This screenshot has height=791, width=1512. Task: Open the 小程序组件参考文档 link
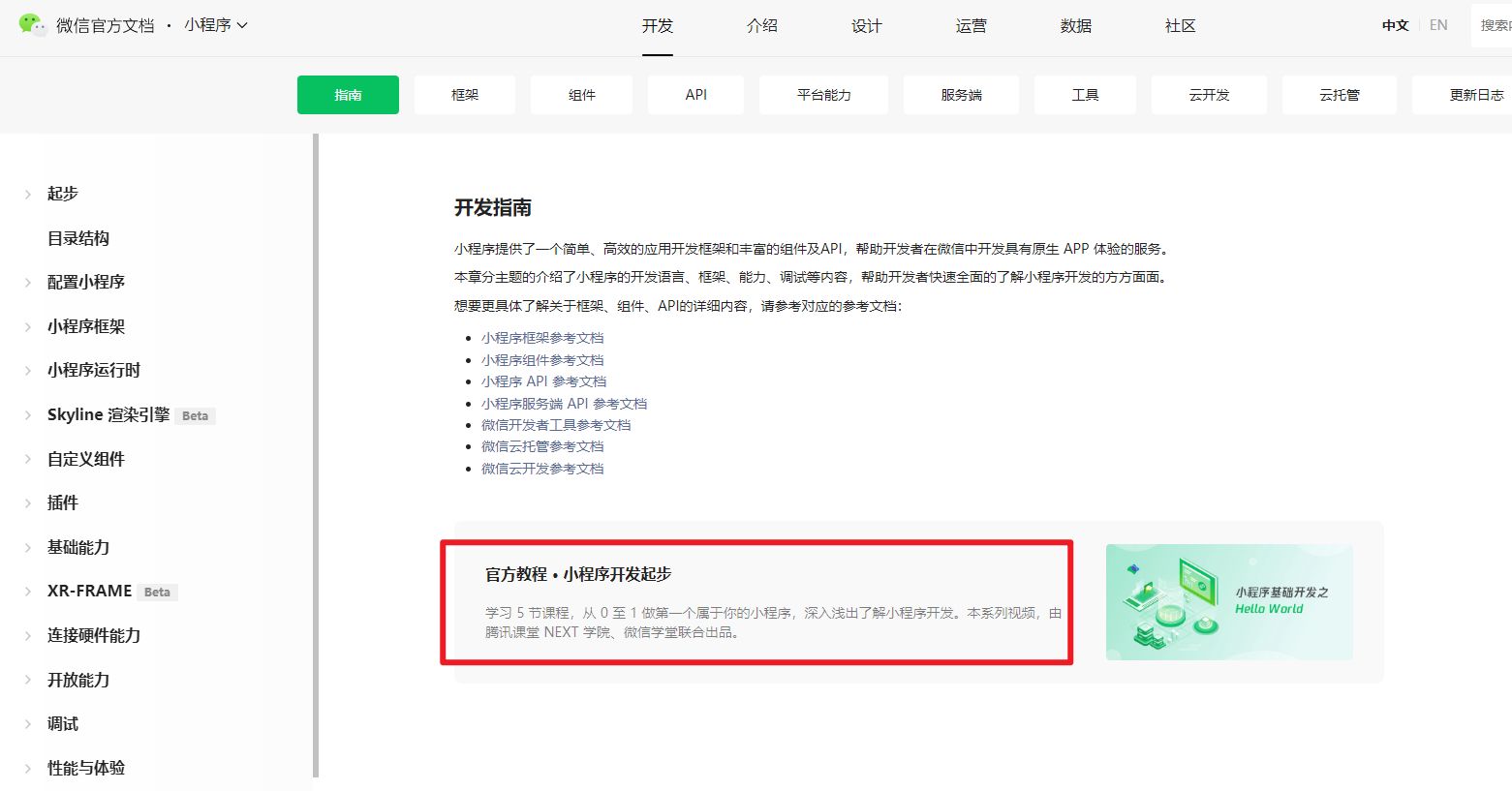(x=542, y=360)
